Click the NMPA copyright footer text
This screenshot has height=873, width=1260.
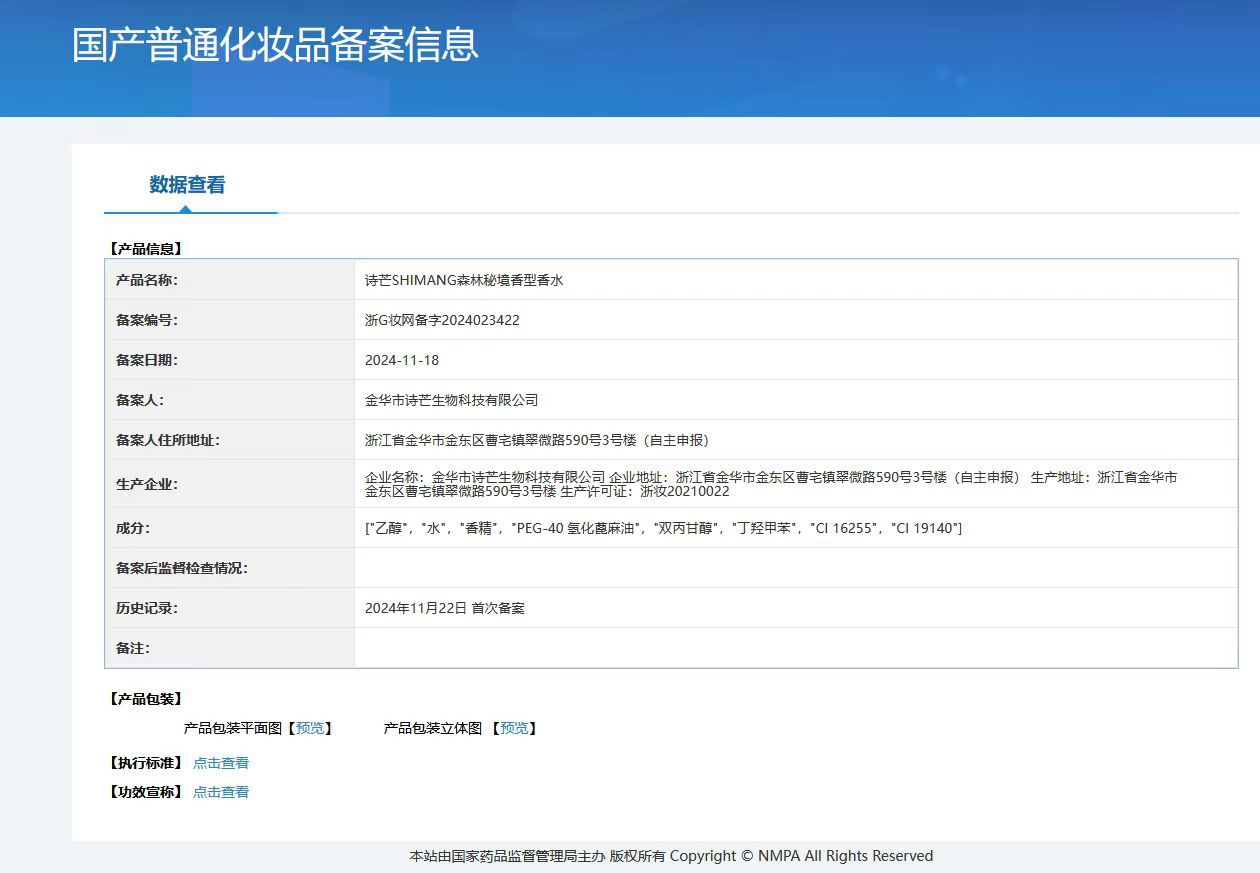tap(671, 856)
